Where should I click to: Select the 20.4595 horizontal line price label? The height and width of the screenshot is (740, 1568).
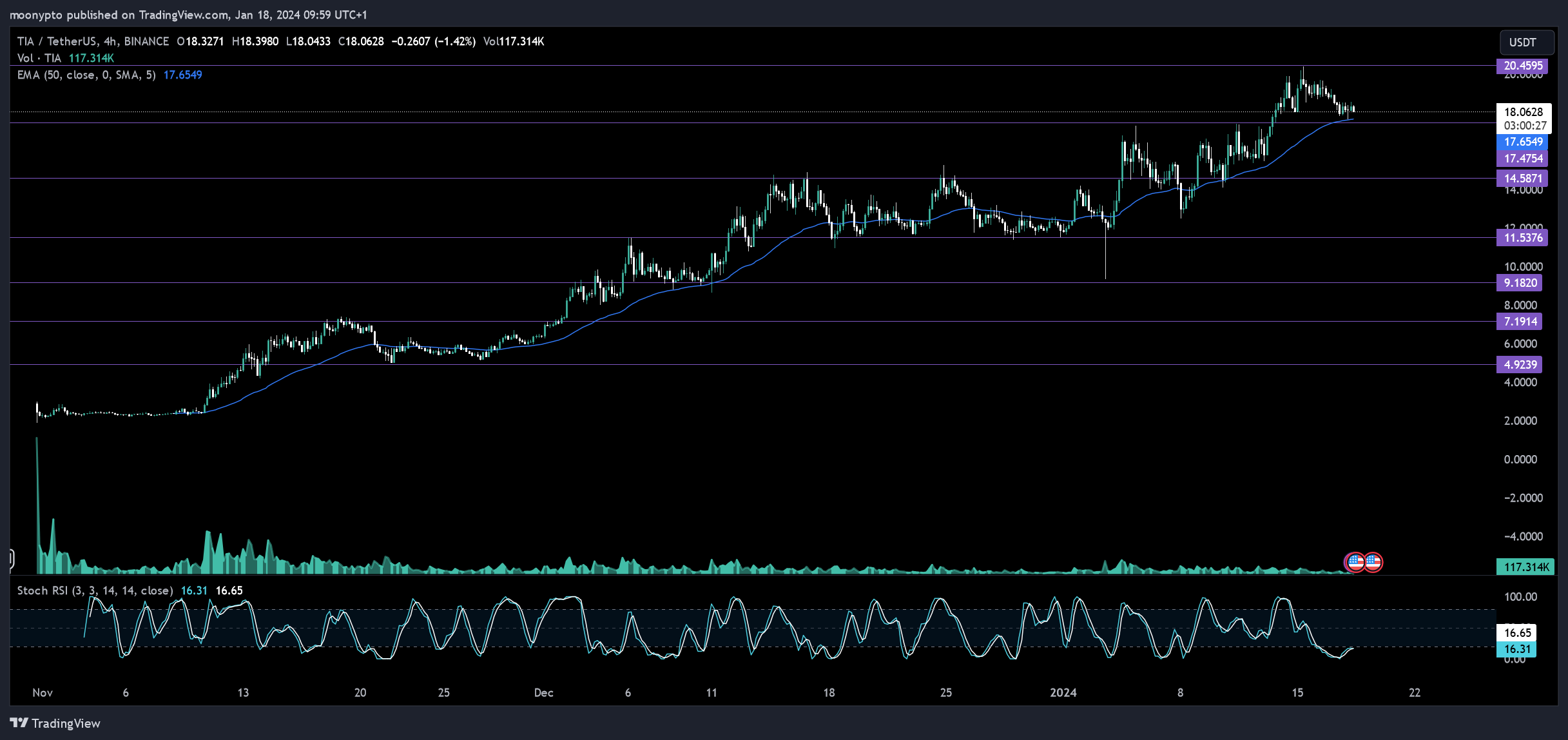[x=1523, y=66]
